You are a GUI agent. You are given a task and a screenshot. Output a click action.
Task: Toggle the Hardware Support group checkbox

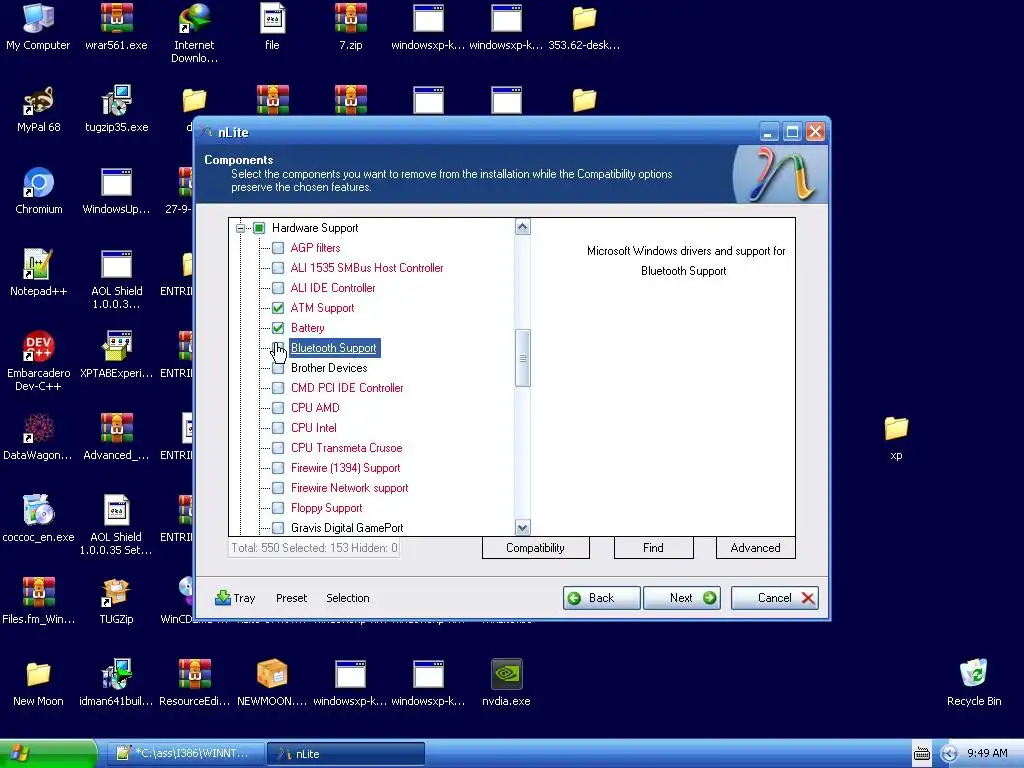(x=259, y=228)
